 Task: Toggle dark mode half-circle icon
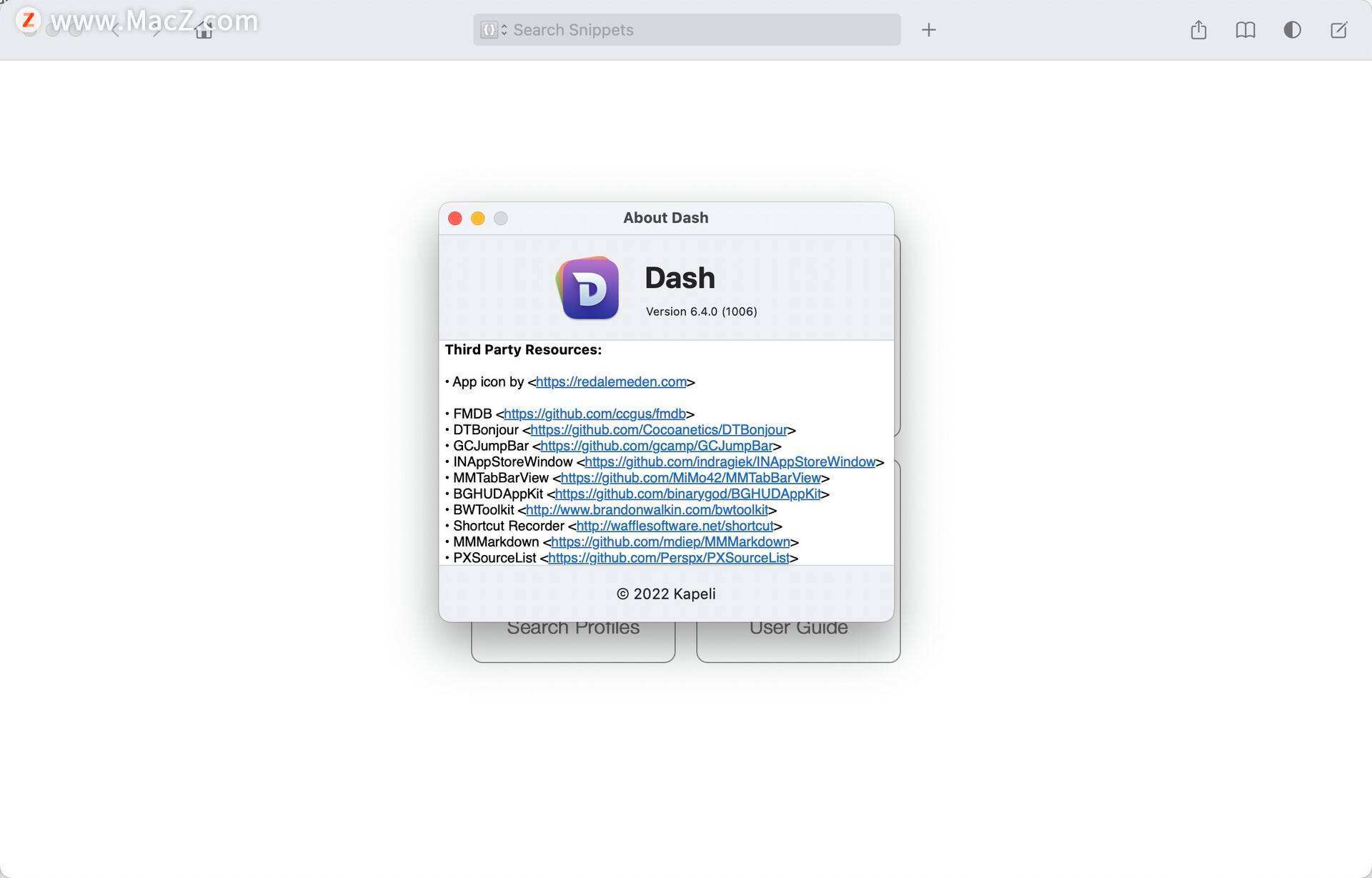point(1292,30)
